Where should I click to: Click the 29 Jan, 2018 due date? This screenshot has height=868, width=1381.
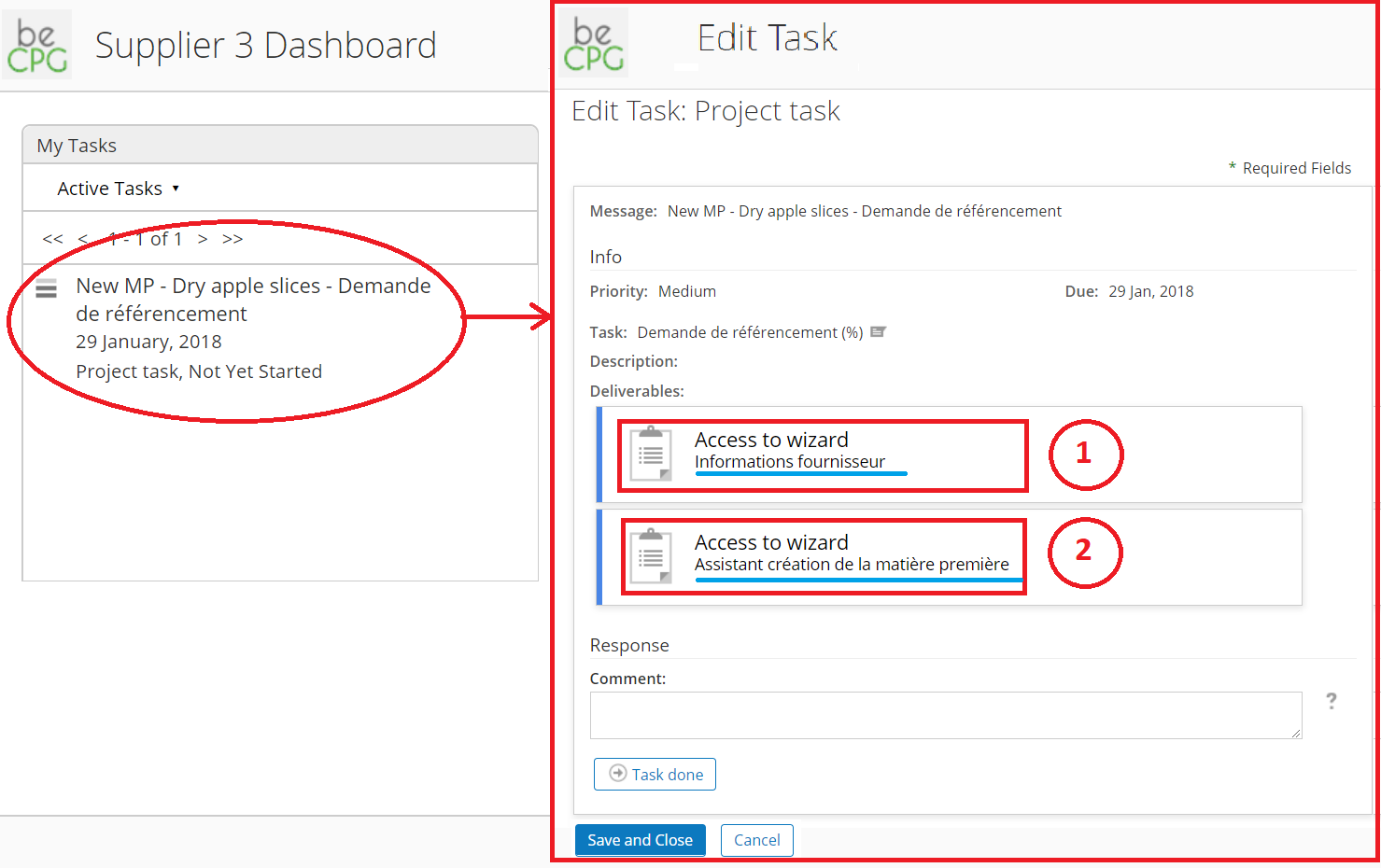[x=1150, y=291]
